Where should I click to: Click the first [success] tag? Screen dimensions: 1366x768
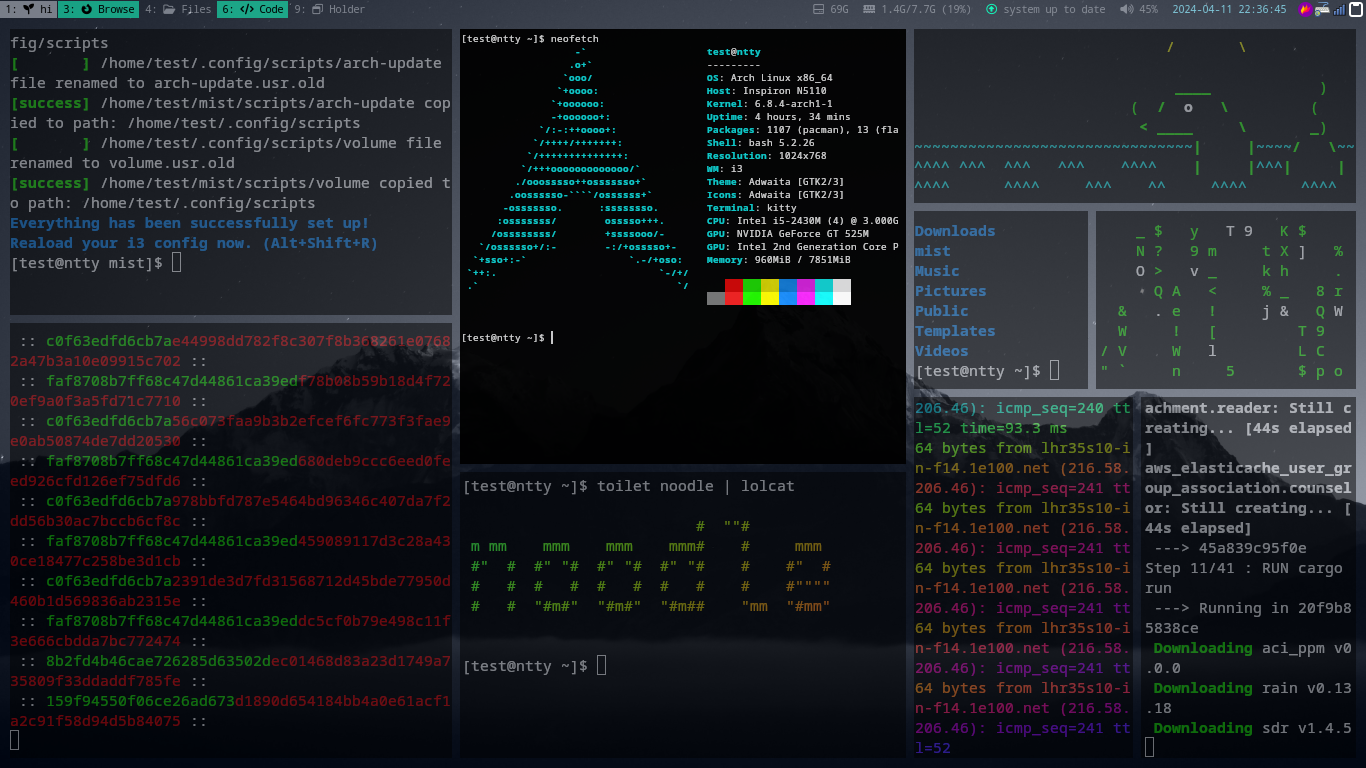[50, 103]
